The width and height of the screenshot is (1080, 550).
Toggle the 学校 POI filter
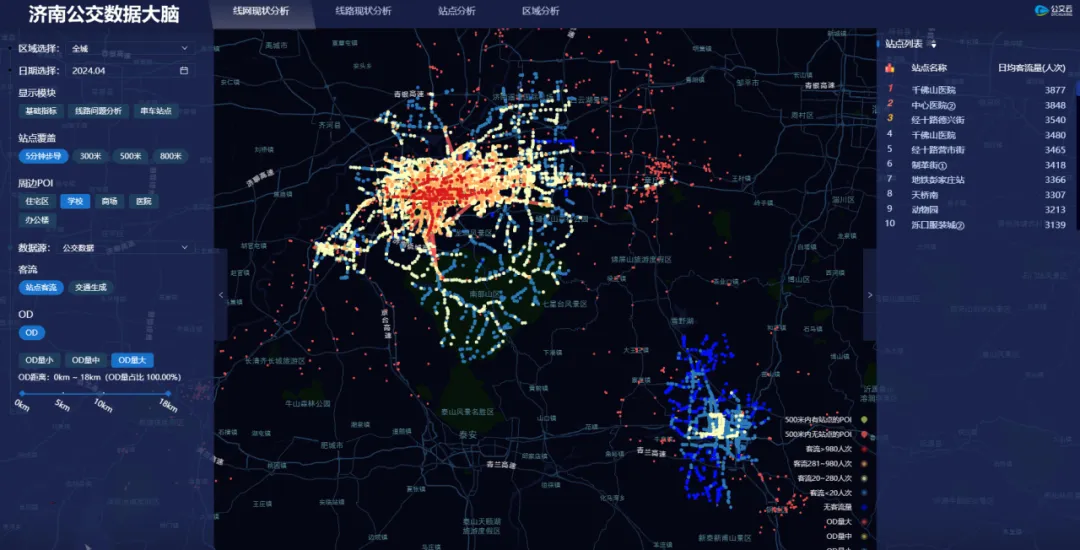click(75, 202)
